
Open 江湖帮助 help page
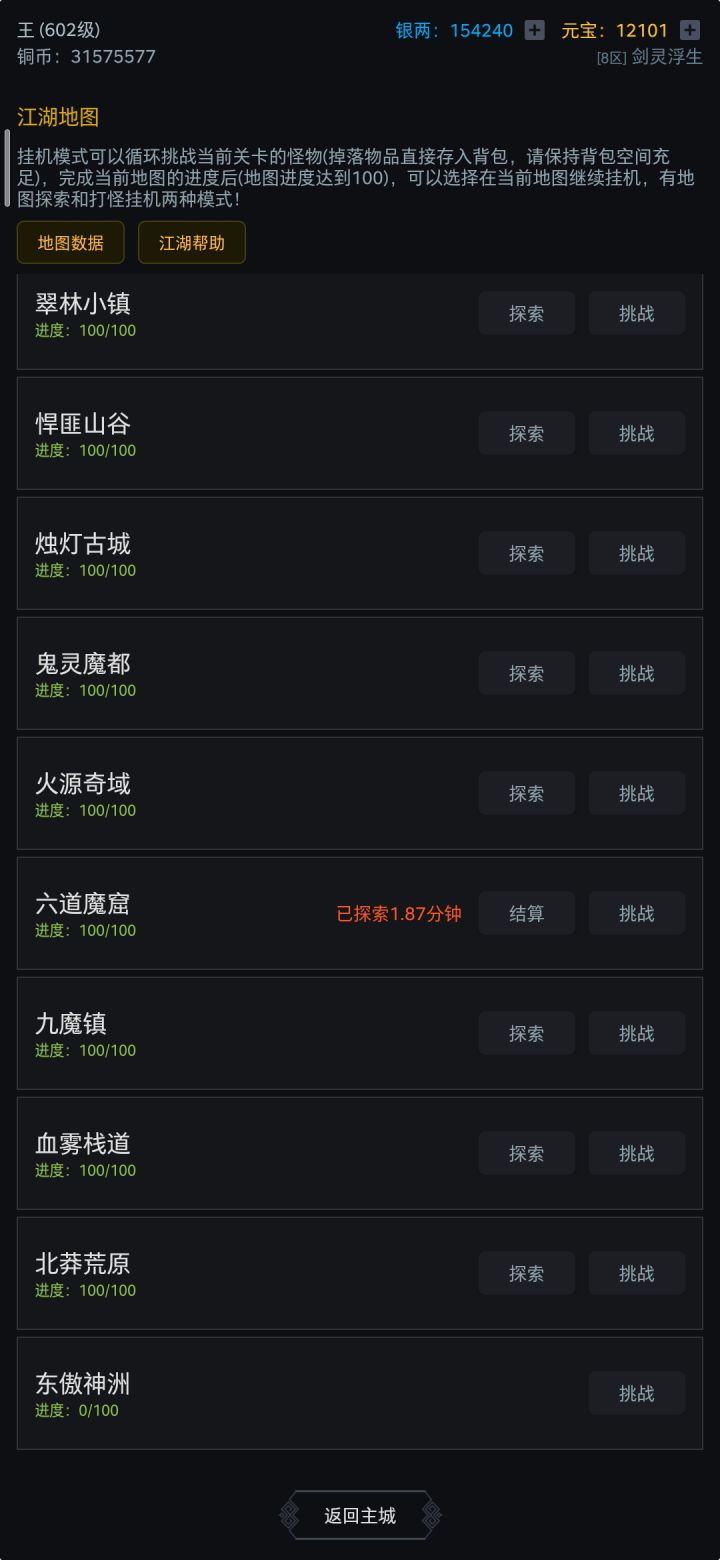pos(192,243)
